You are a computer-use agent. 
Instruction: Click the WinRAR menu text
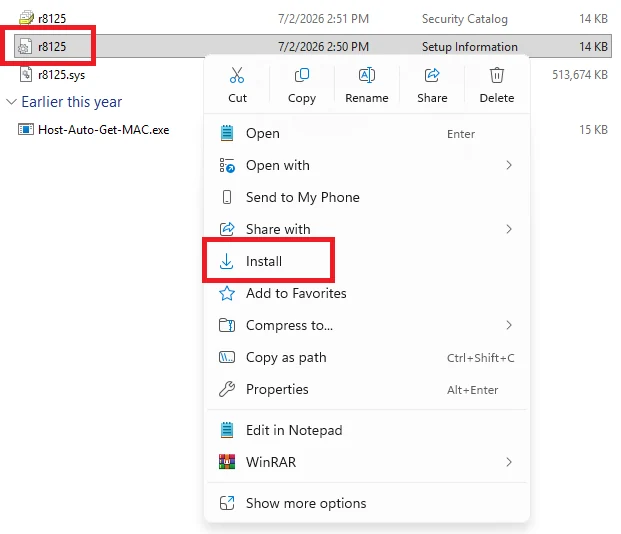click(x=271, y=462)
